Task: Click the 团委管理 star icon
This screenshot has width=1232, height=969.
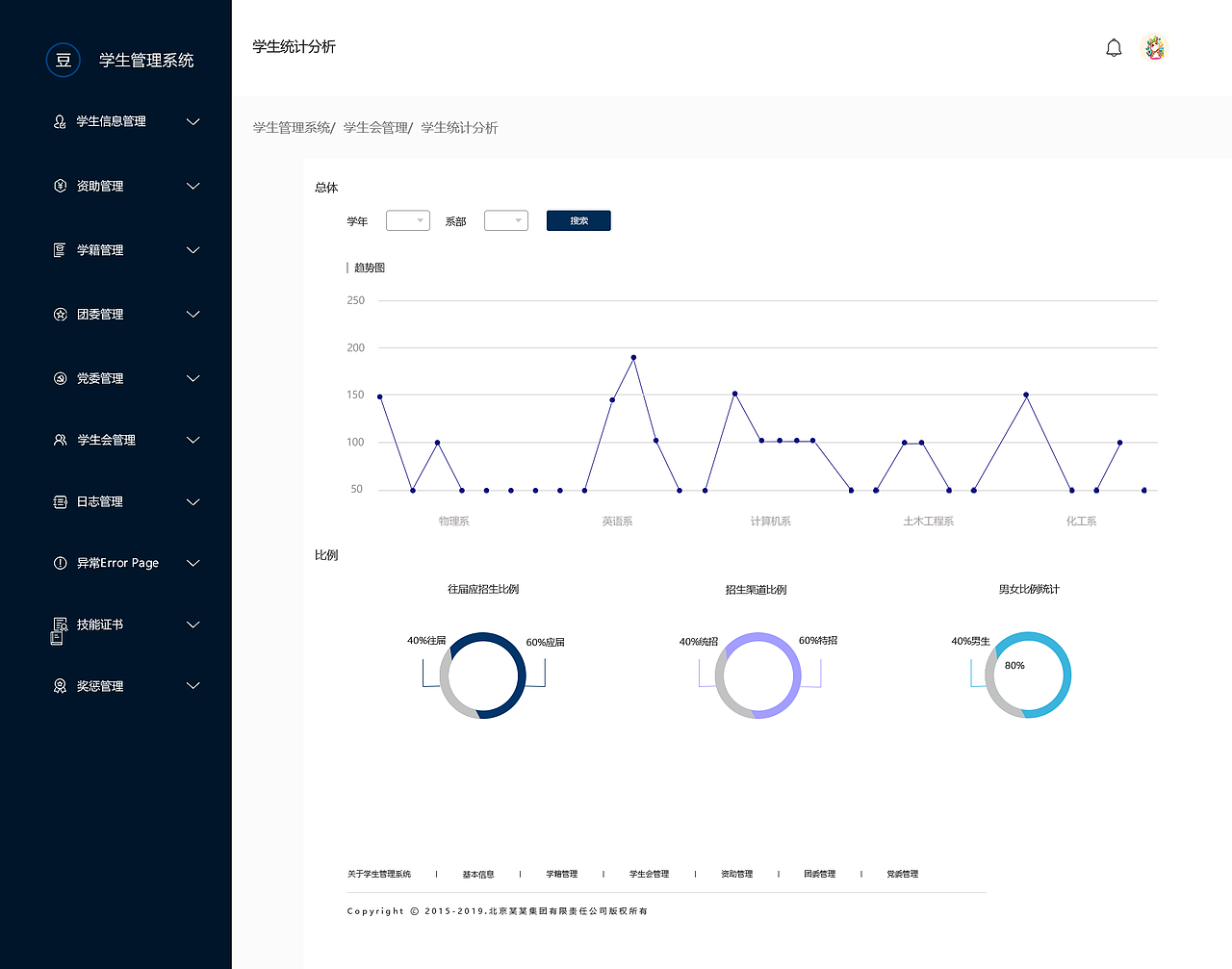Action: (60, 314)
